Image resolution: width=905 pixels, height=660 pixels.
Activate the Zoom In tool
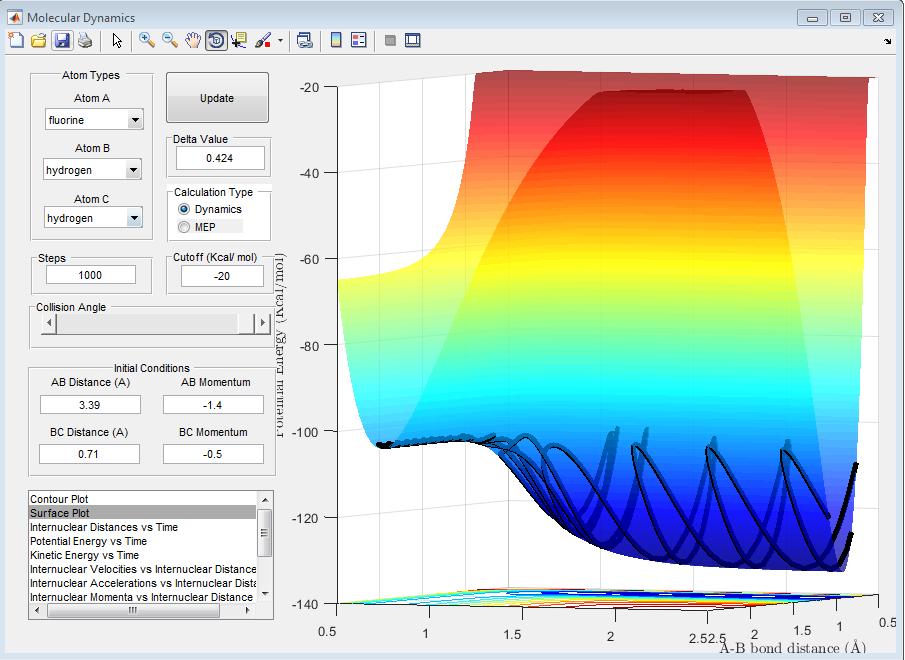click(x=147, y=40)
